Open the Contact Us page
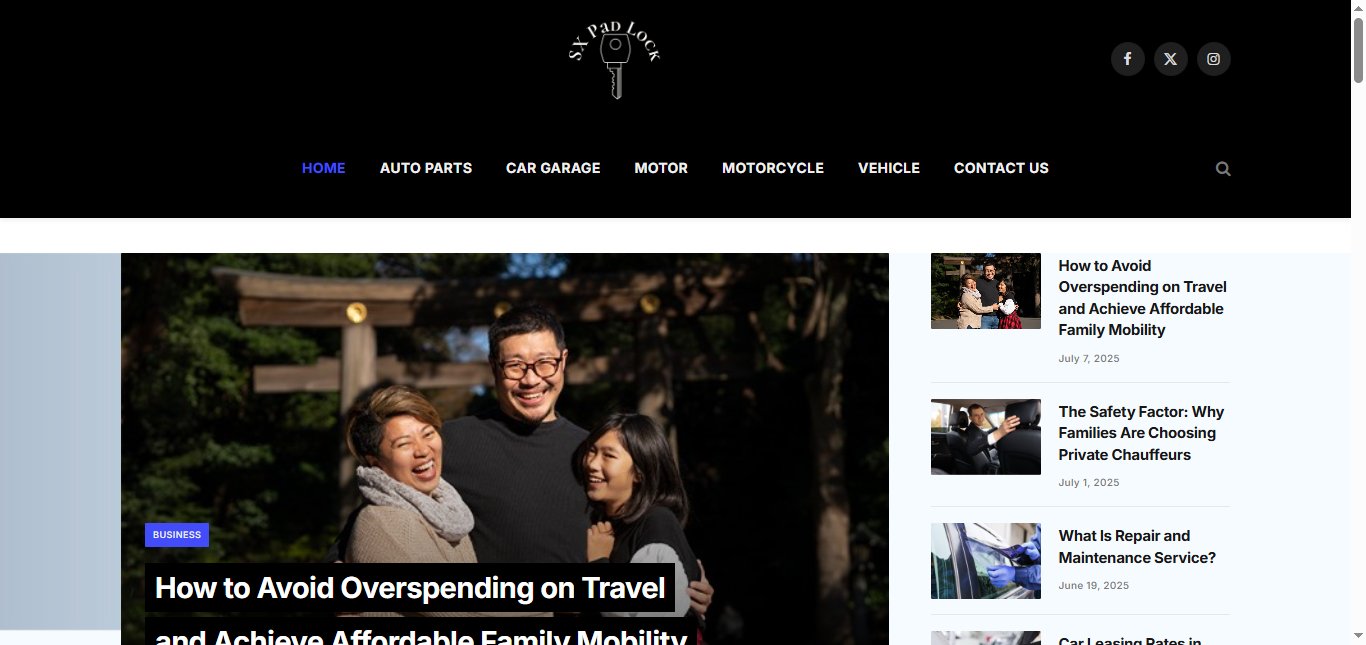Image resolution: width=1366 pixels, height=645 pixels. 1001,168
